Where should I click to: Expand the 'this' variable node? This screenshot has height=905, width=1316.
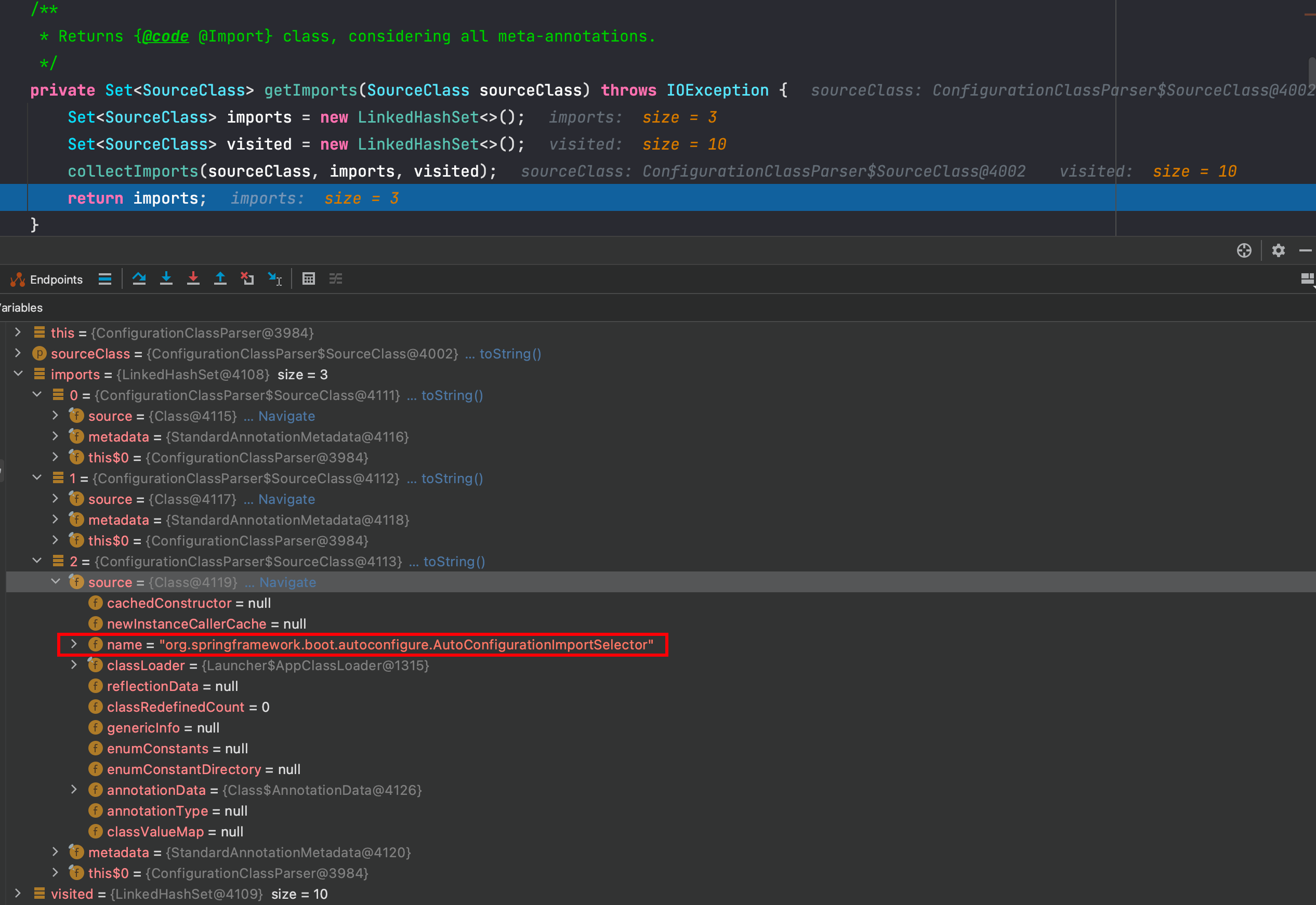click(x=18, y=332)
